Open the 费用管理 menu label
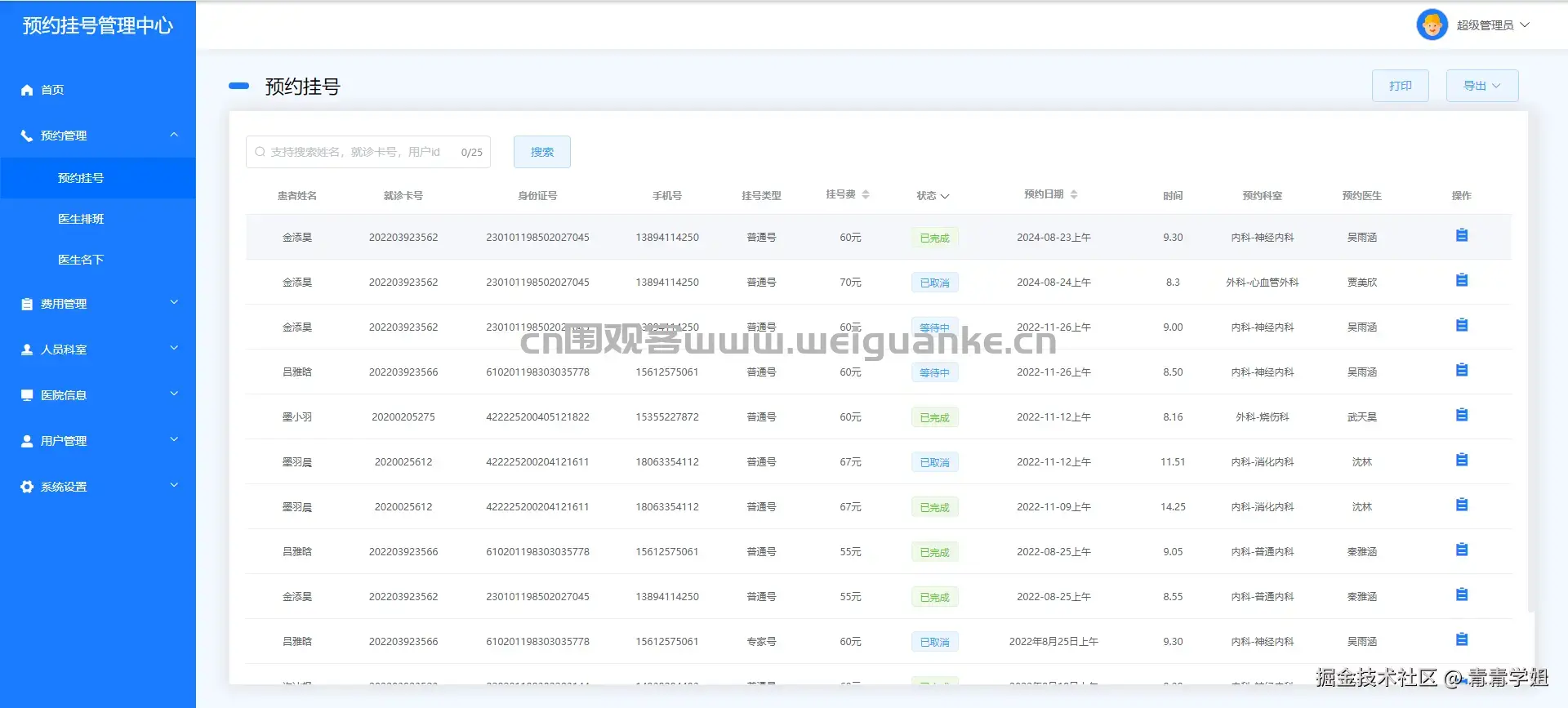The height and width of the screenshot is (708, 1568). tap(64, 304)
